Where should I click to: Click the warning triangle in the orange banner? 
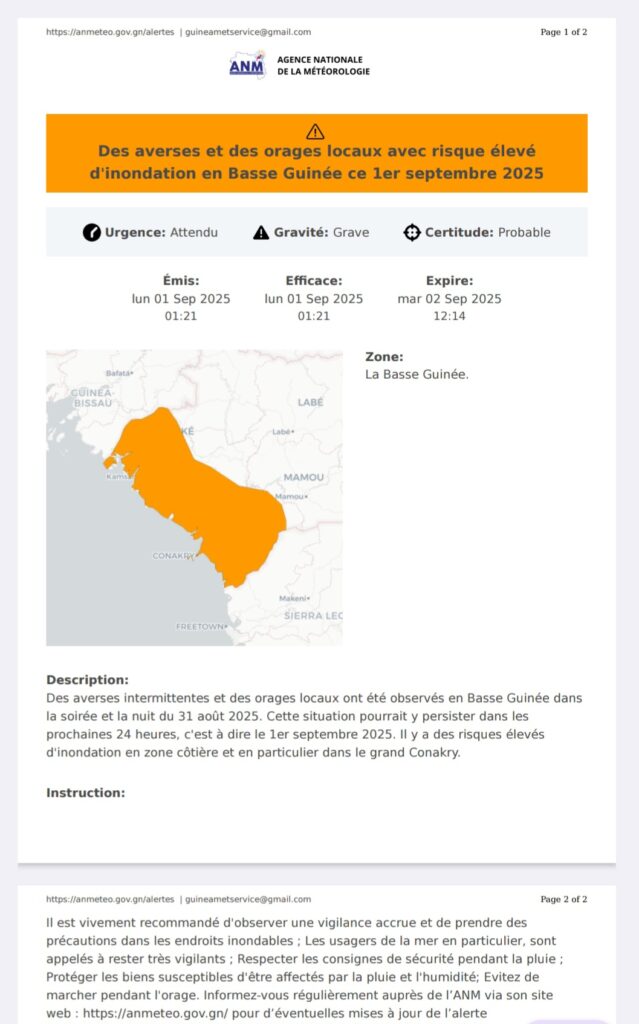pos(316,131)
